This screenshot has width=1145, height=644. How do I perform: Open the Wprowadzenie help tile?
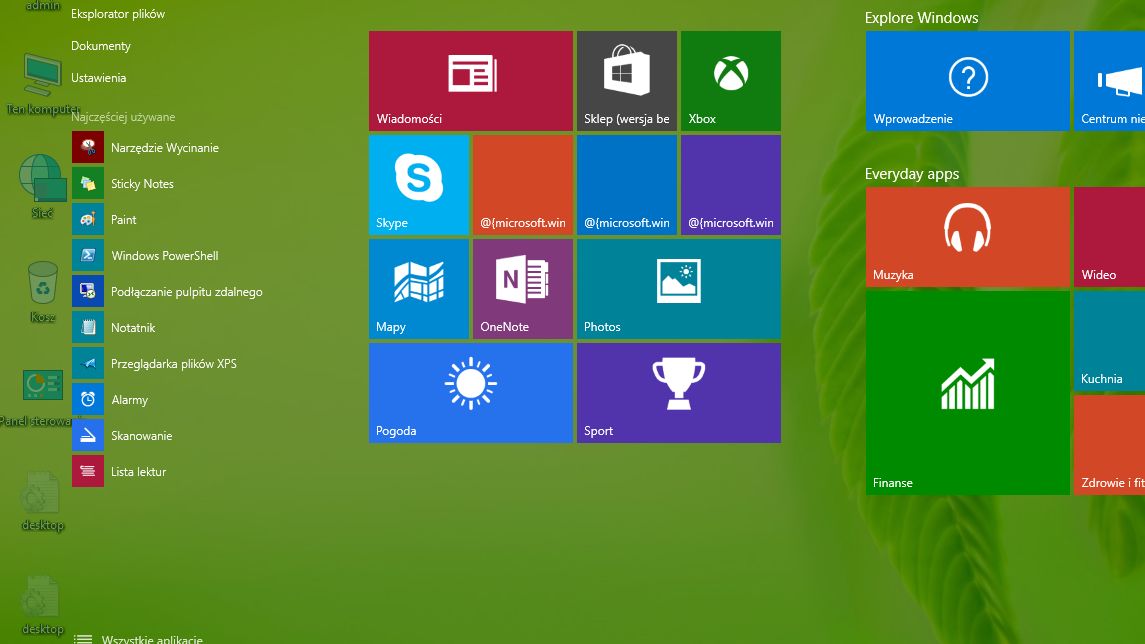[x=968, y=81]
